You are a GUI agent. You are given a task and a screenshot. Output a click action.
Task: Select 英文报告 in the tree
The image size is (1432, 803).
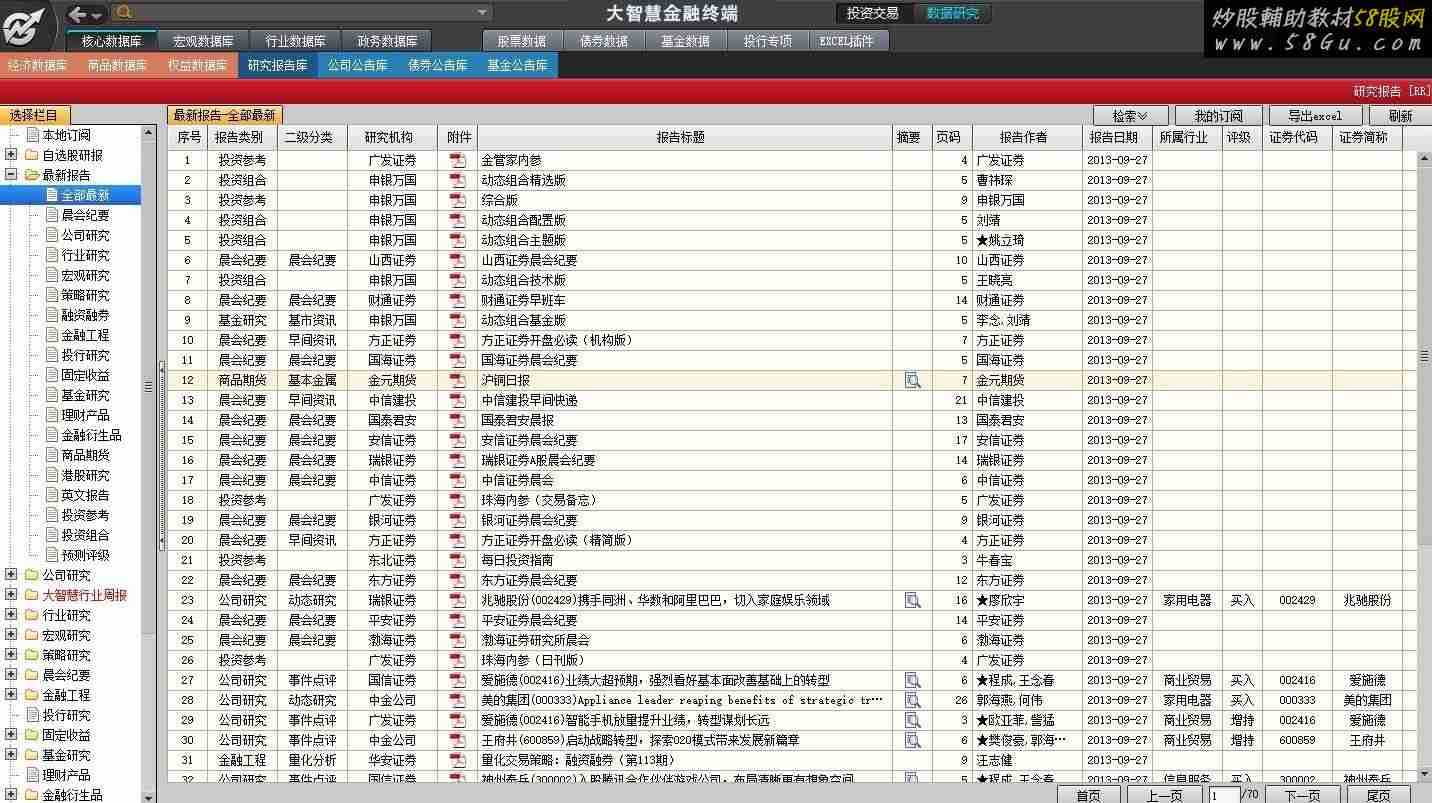click(x=85, y=495)
